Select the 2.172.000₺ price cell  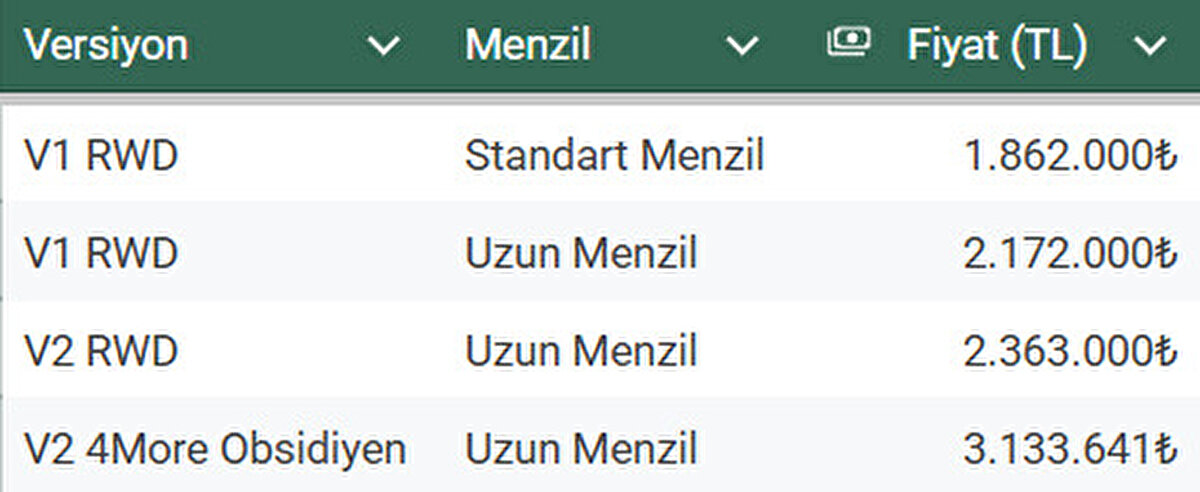click(x=1065, y=254)
